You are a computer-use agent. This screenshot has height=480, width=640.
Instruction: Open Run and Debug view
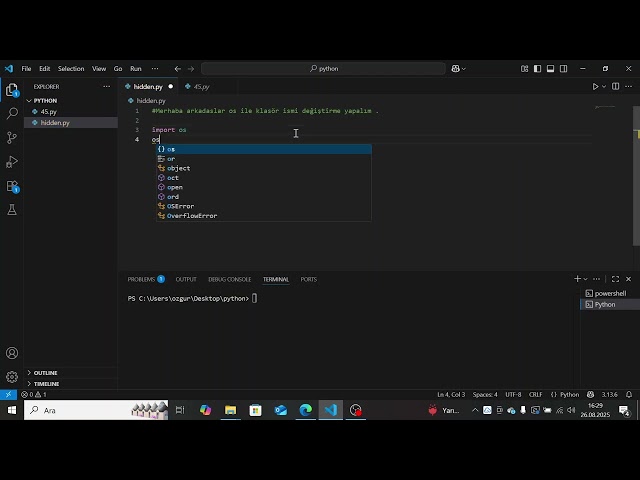click(12, 162)
